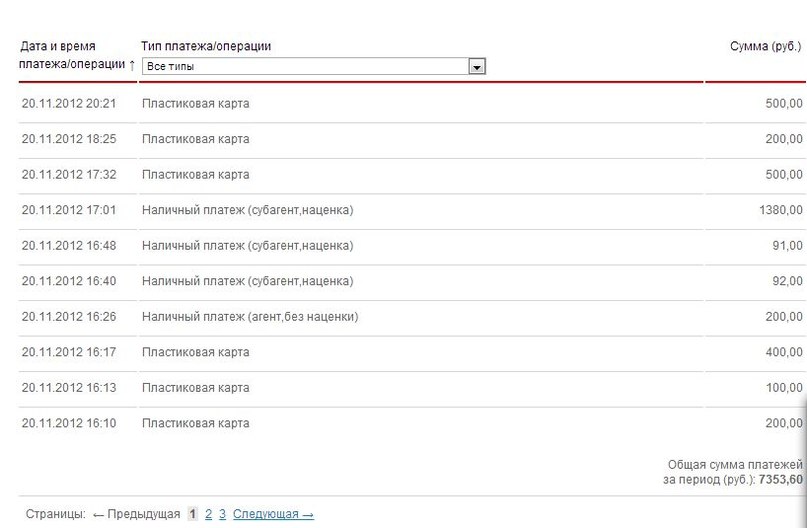Select the 20.11.2012 20:21 payment row
The height and width of the screenshot is (528, 807).
pos(412,103)
